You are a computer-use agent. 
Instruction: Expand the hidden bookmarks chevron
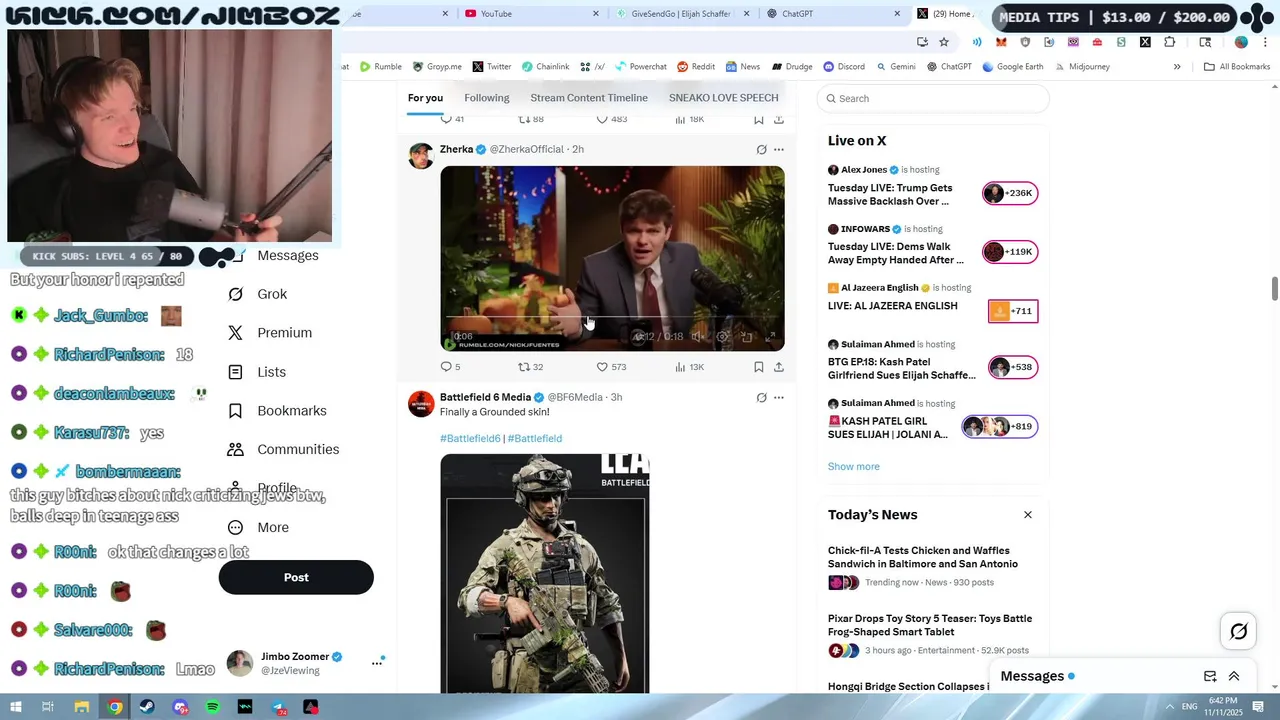coord(1177,67)
